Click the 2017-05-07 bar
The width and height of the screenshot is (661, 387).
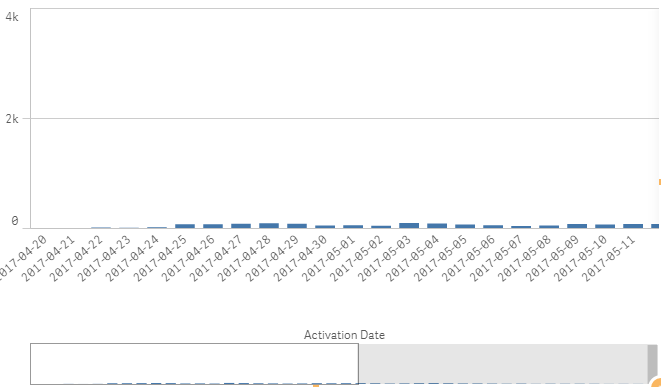tap(521, 227)
